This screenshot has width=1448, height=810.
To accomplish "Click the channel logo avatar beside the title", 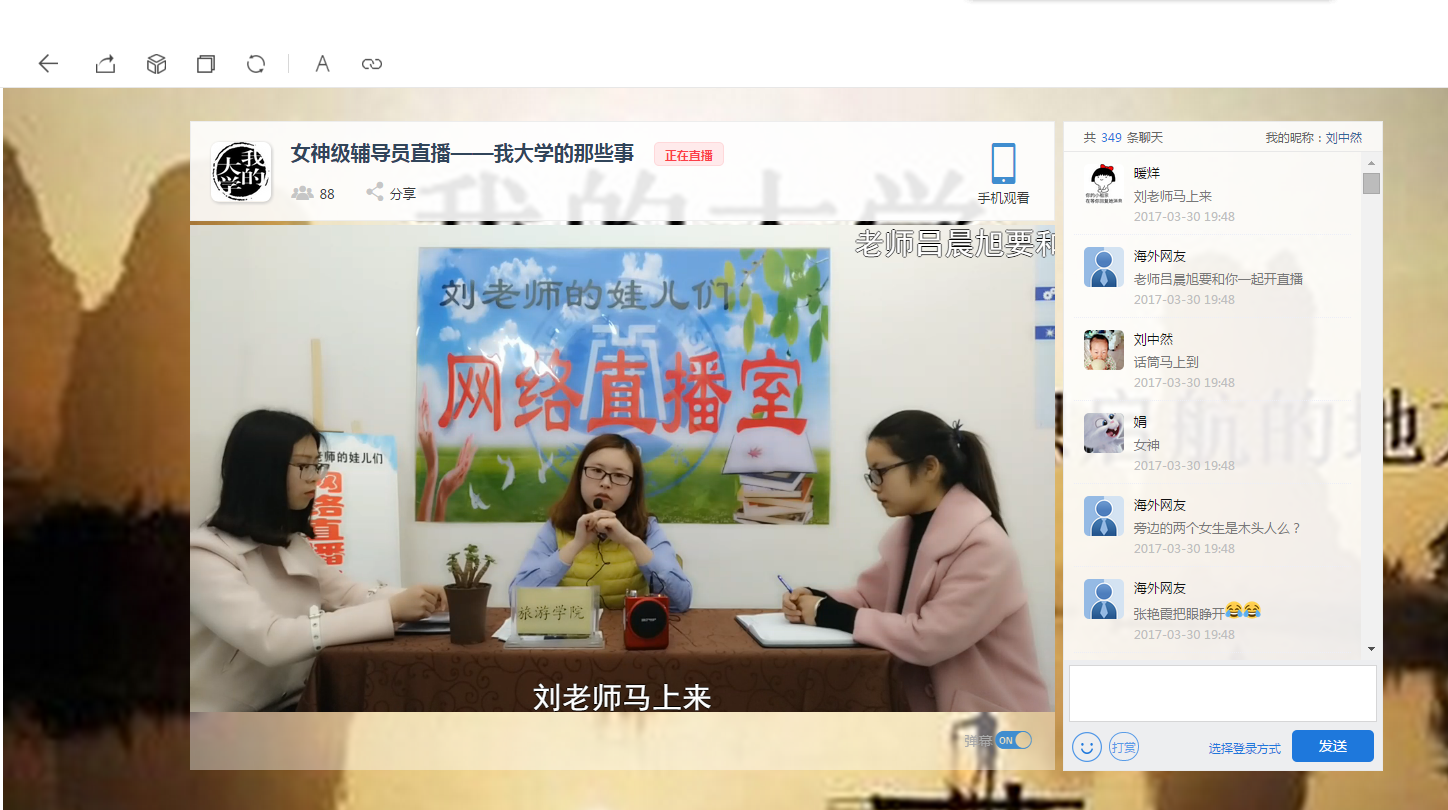I will pyautogui.click(x=241, y=172).
